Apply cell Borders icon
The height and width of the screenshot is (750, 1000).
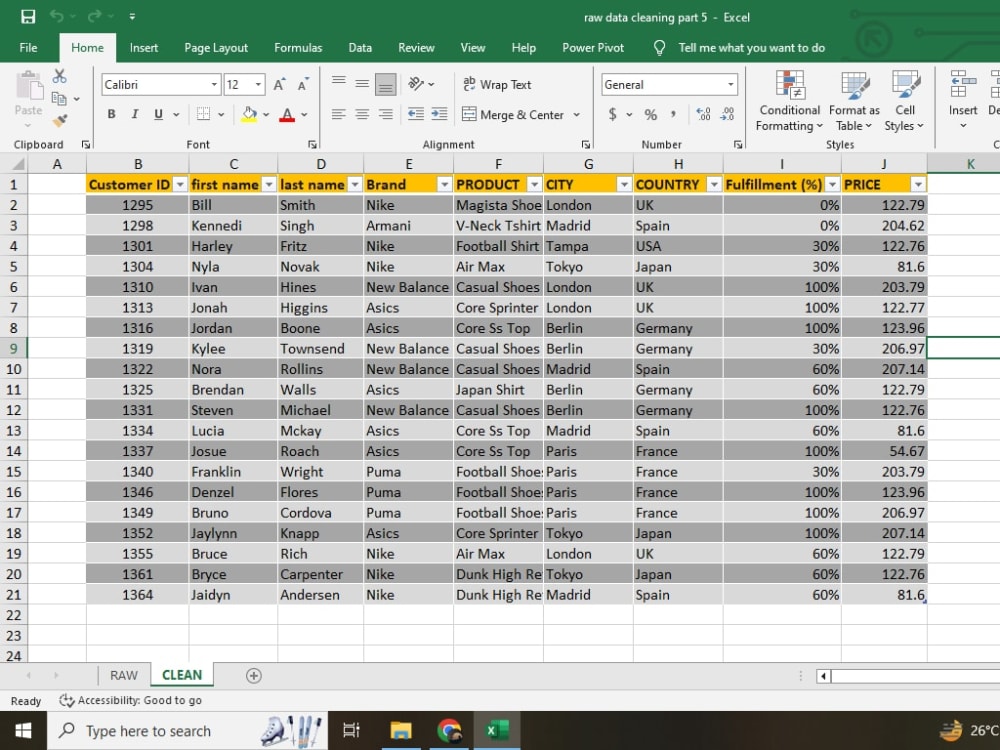point(203,114)
